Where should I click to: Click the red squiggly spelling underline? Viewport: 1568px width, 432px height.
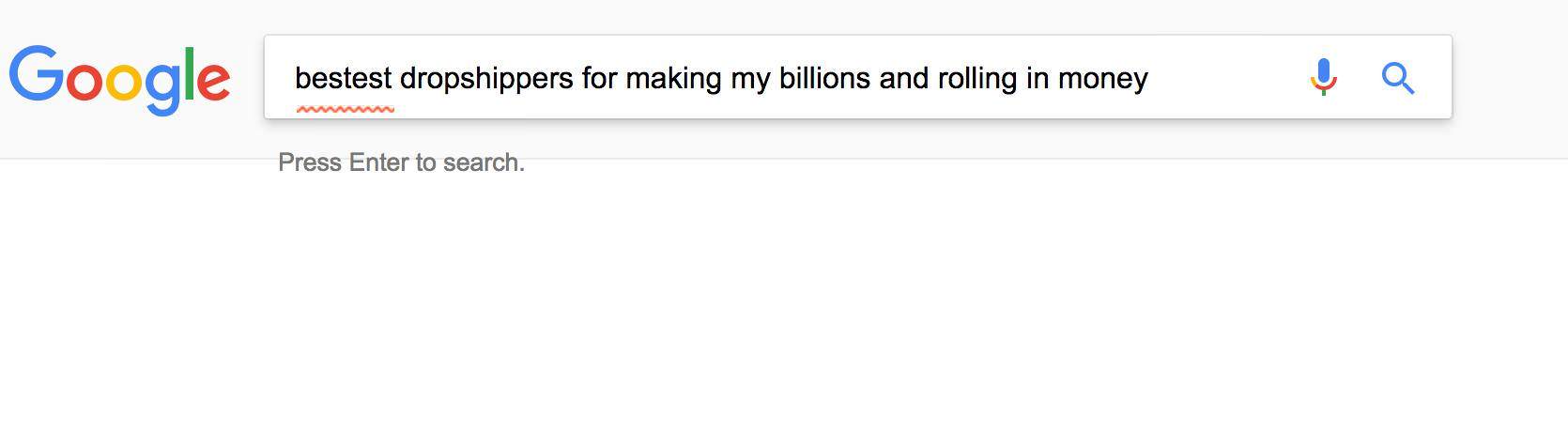tap(345, 110)
